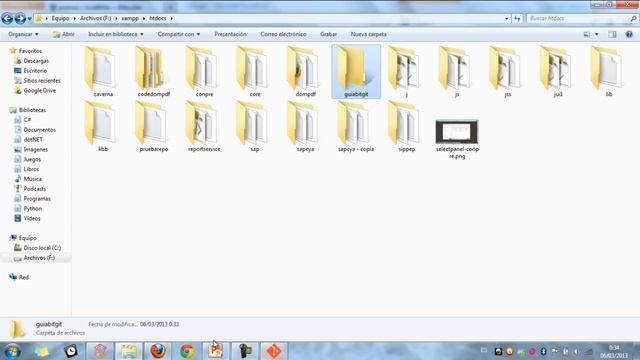Click the xampp breadcrumb segment
Viewport: 640px width, 360px height.
(x=130, y=18)
